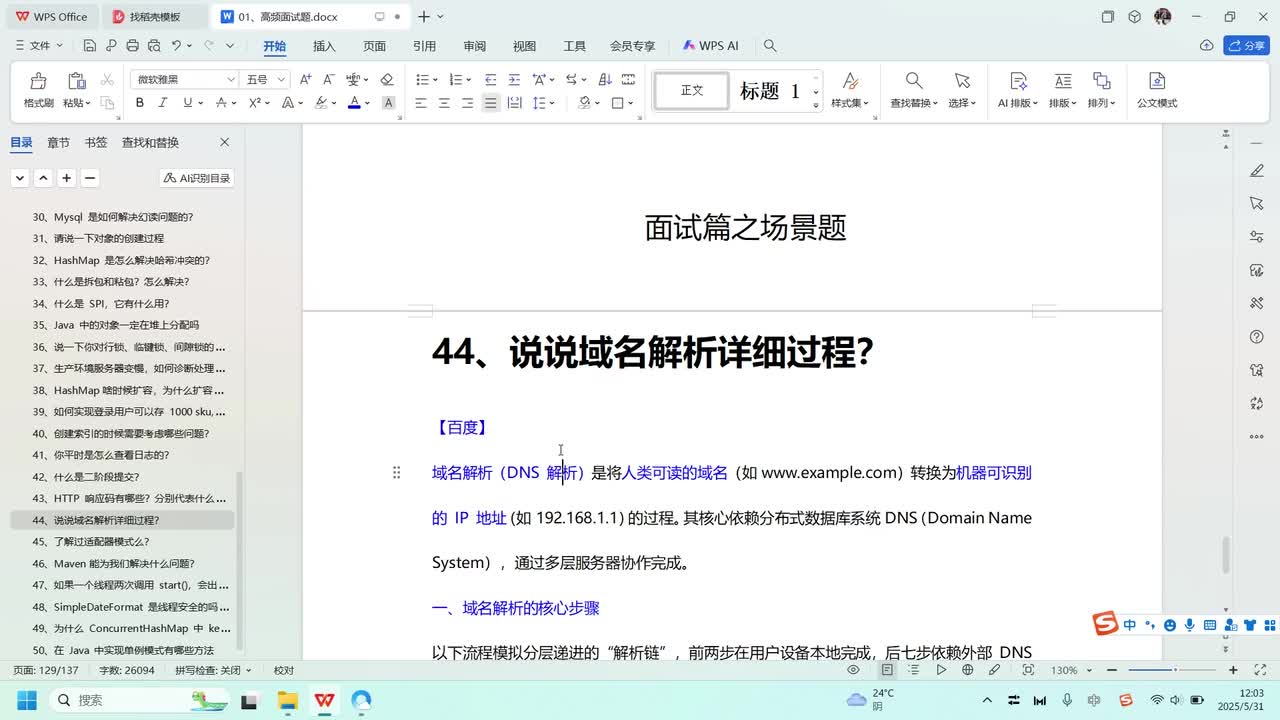Open Find and Replace (查找替换) magnifier
The width and height of the screenshot is (1280, 720).
[914, 81]
